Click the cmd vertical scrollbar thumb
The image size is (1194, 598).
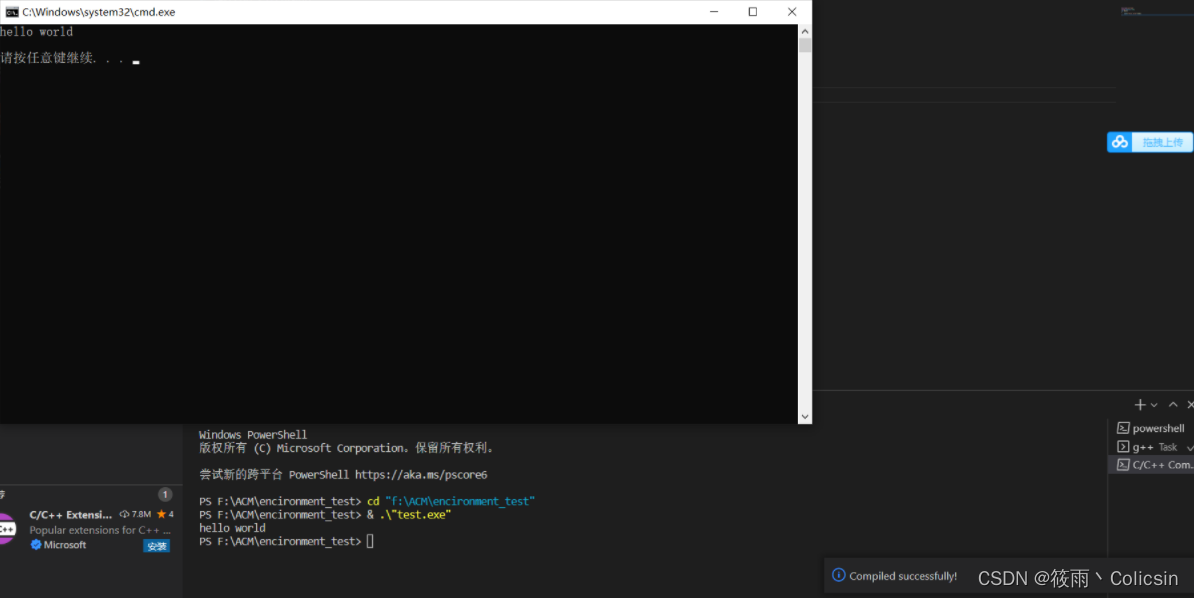[805, 45]
